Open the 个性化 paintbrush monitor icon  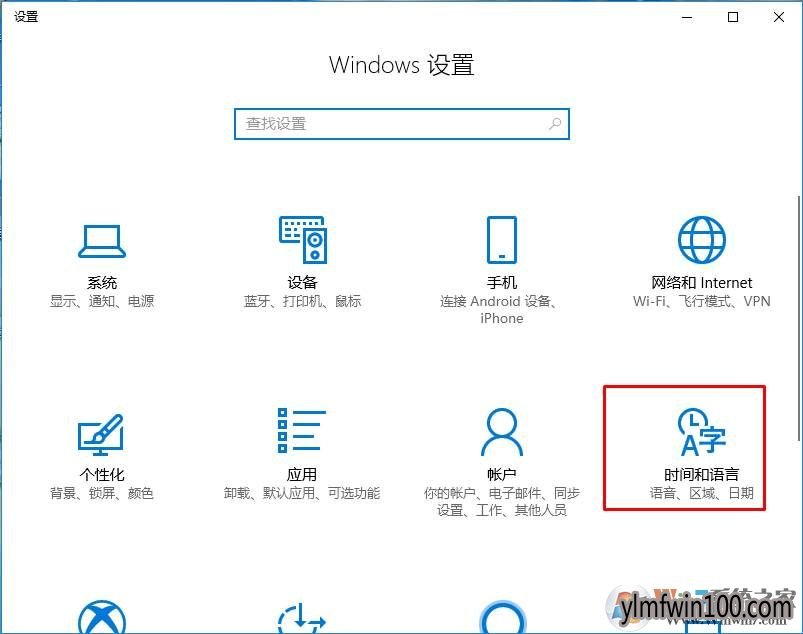101,435
